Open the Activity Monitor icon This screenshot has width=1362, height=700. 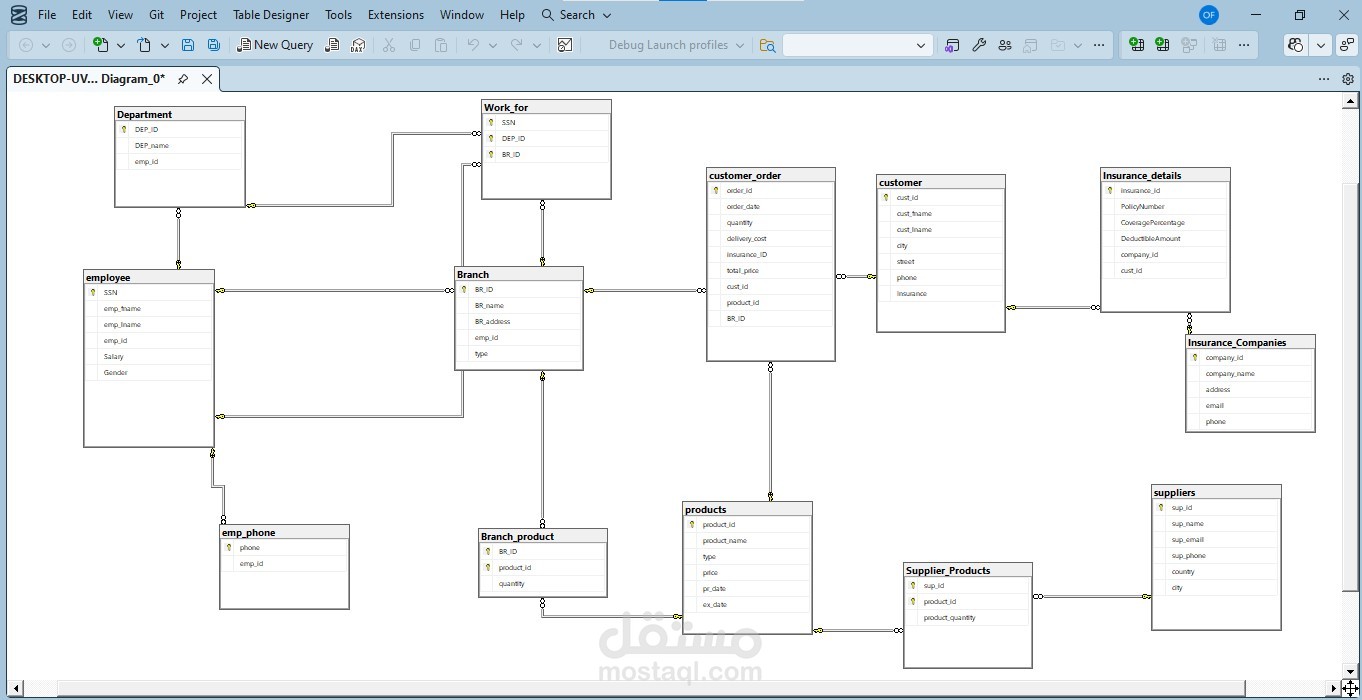tap(565, 45)
